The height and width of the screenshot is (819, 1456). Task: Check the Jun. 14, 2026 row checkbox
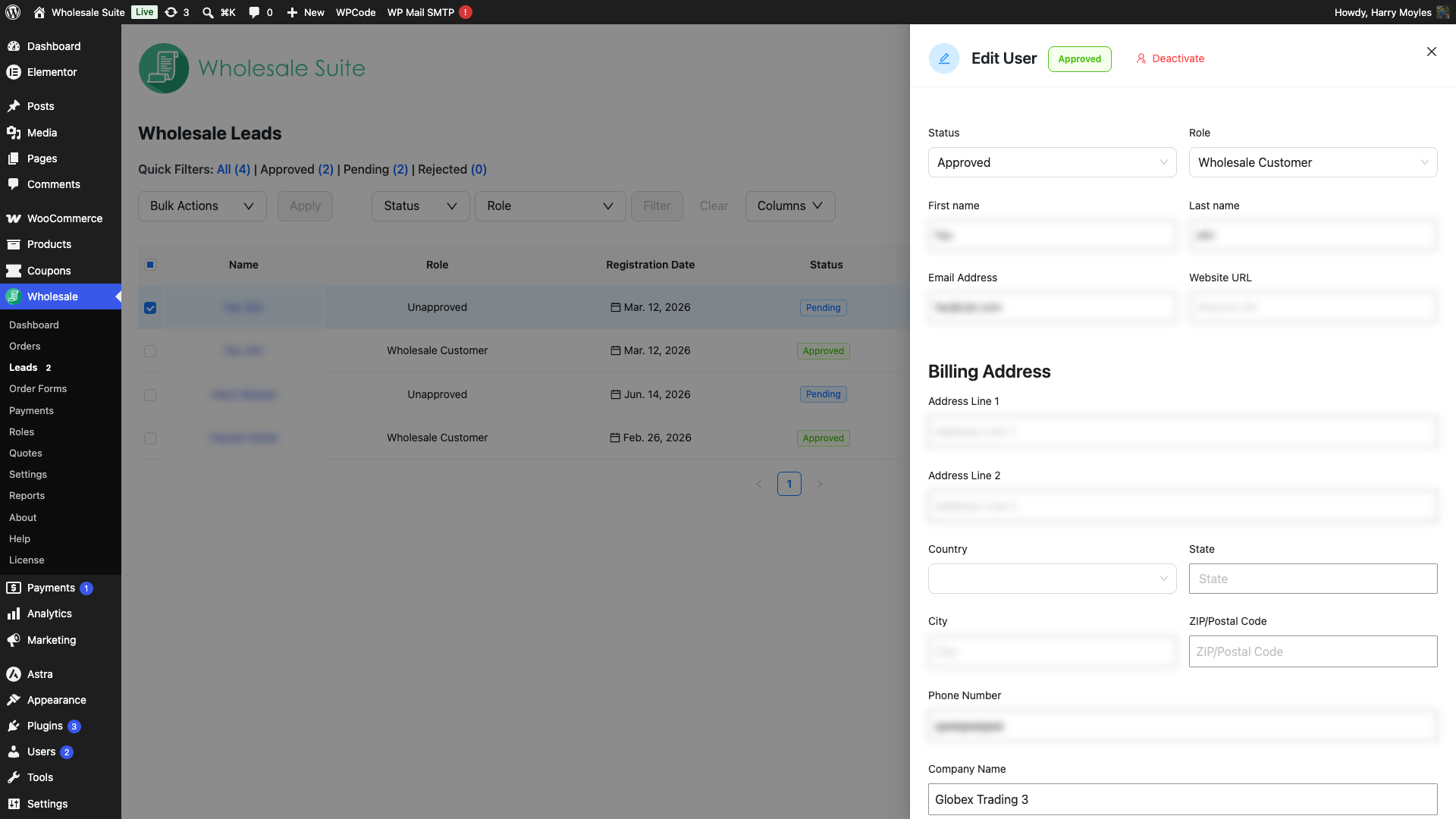point(150,395)
